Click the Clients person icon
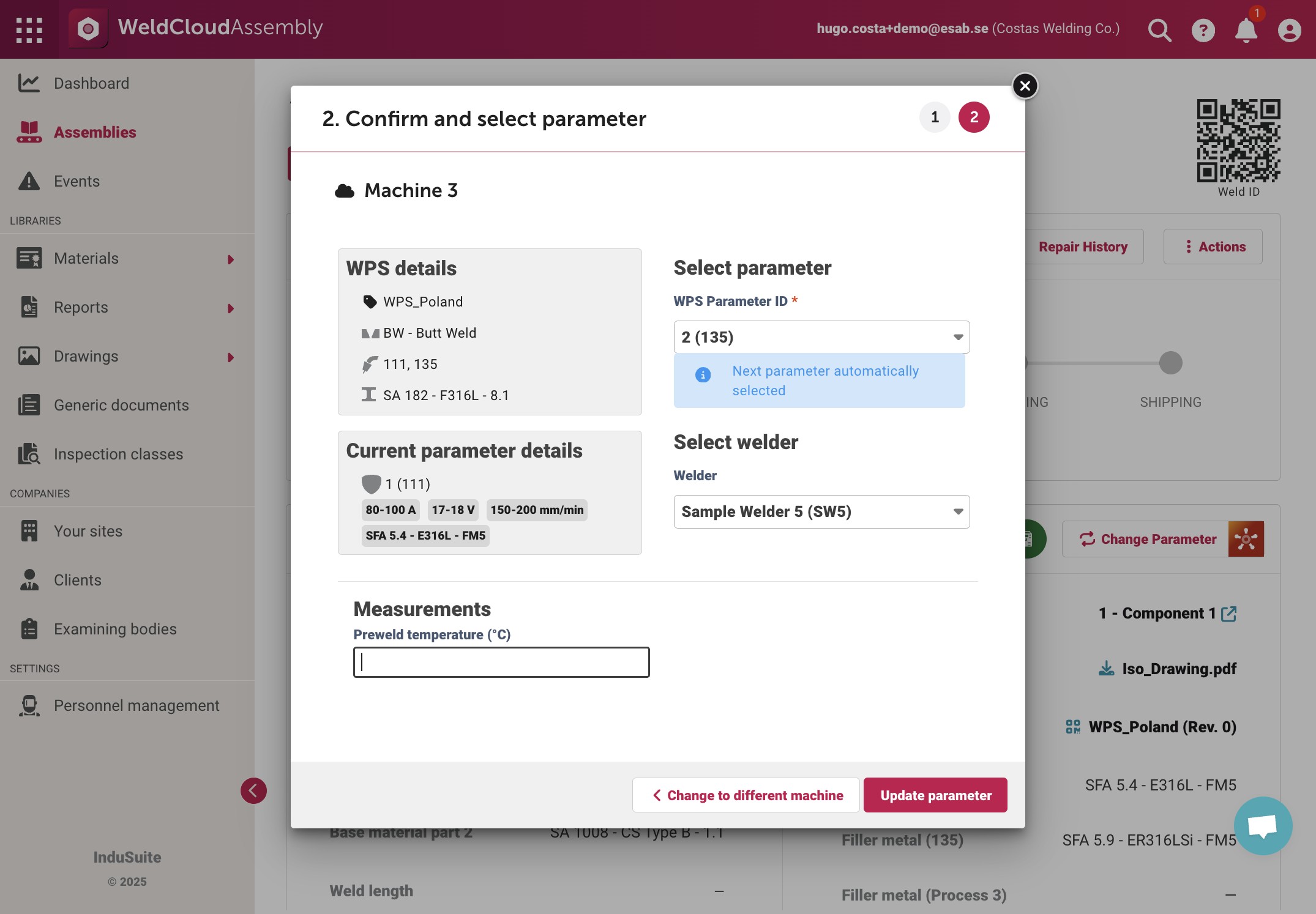Image resolution: width=1316 pixels, height=914 pixels. 29,580
